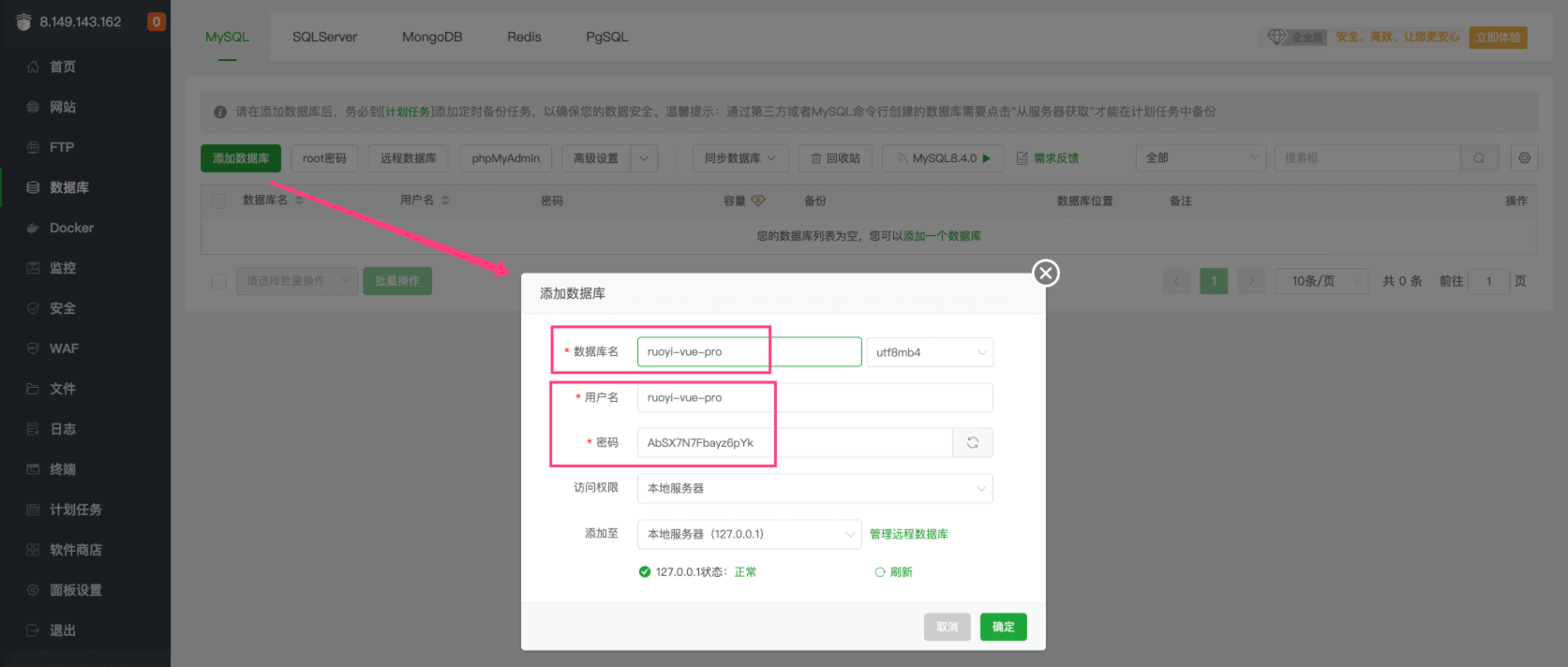The height and width of the screenshot is (667, 1568).
Task: Click the refresh status link
Action: [x=894, y=572]
